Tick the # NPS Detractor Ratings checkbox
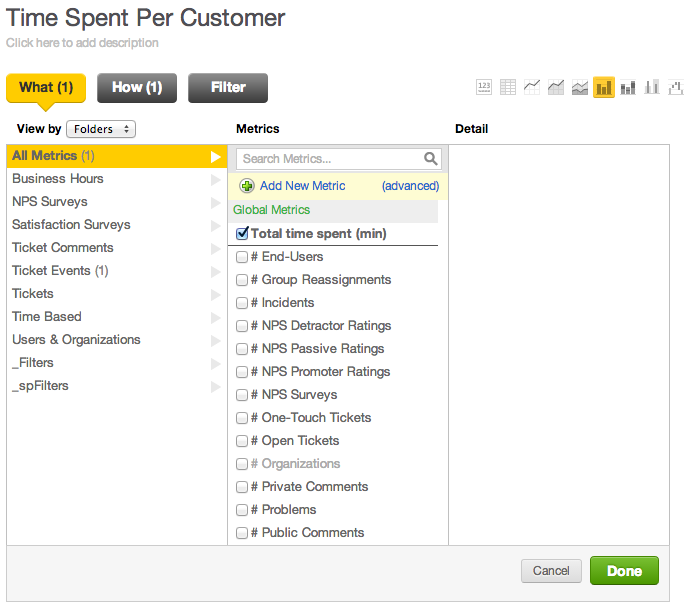 pos(242,325)
